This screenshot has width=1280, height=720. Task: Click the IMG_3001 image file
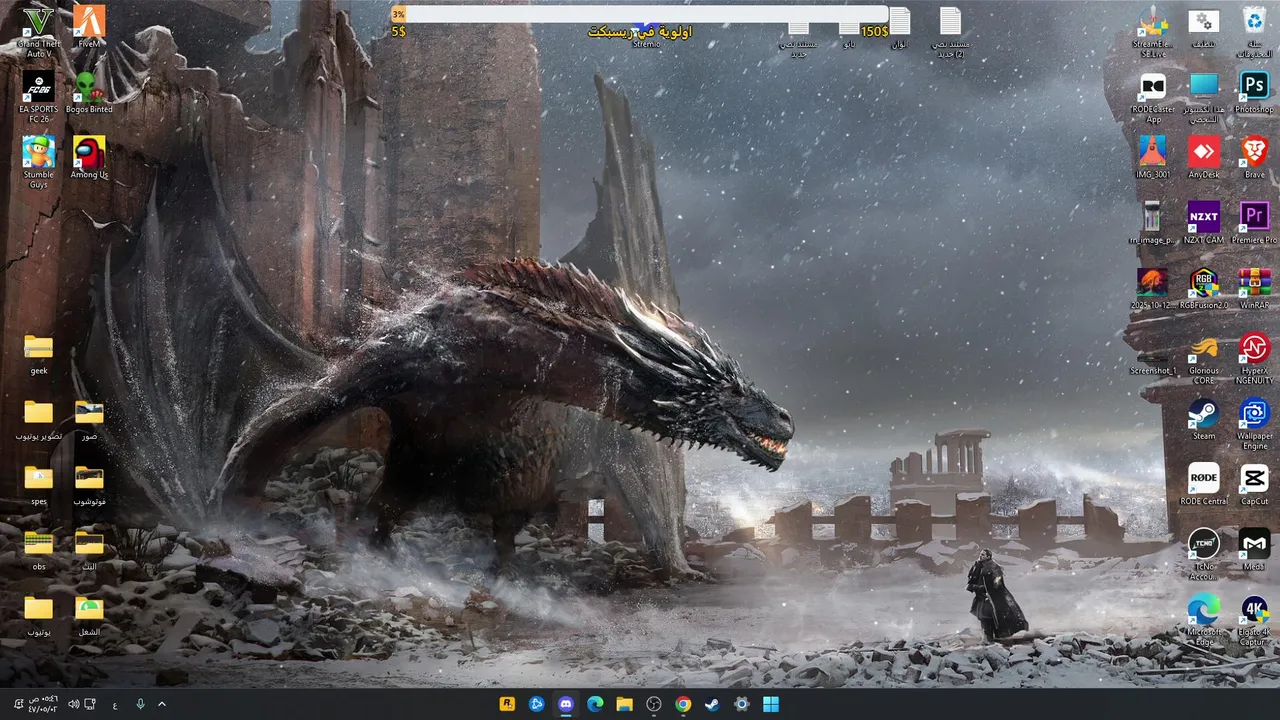point(1153,157)
